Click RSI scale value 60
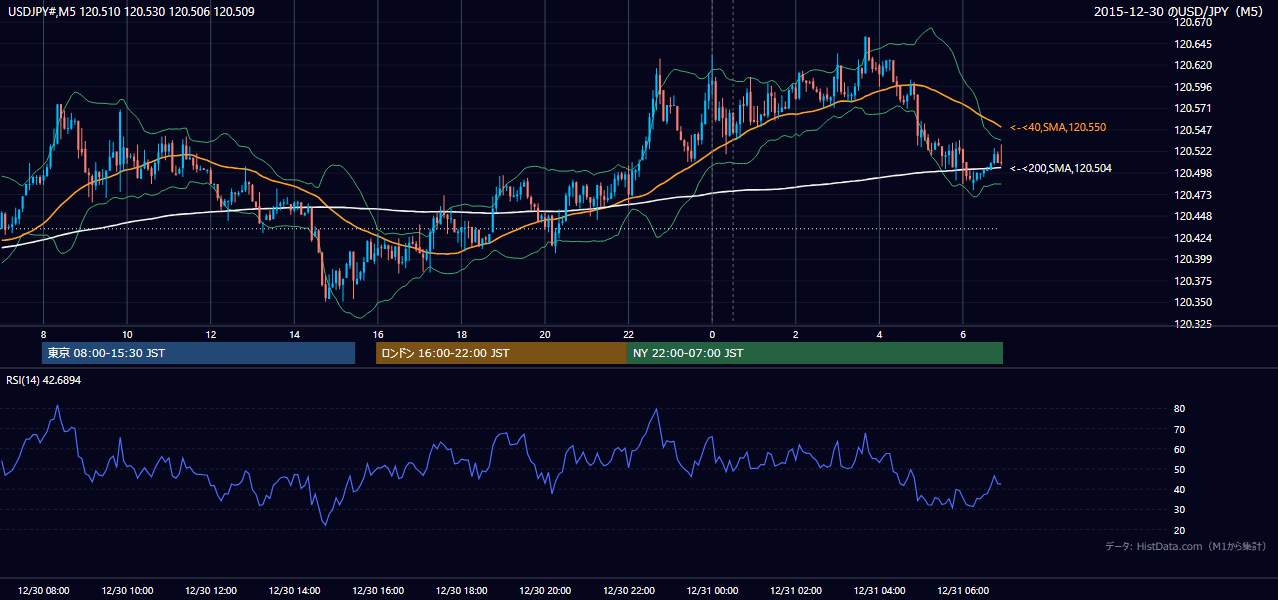Image resolution: width=1278 pixels, height=600 pixels. click(1180, 450)
